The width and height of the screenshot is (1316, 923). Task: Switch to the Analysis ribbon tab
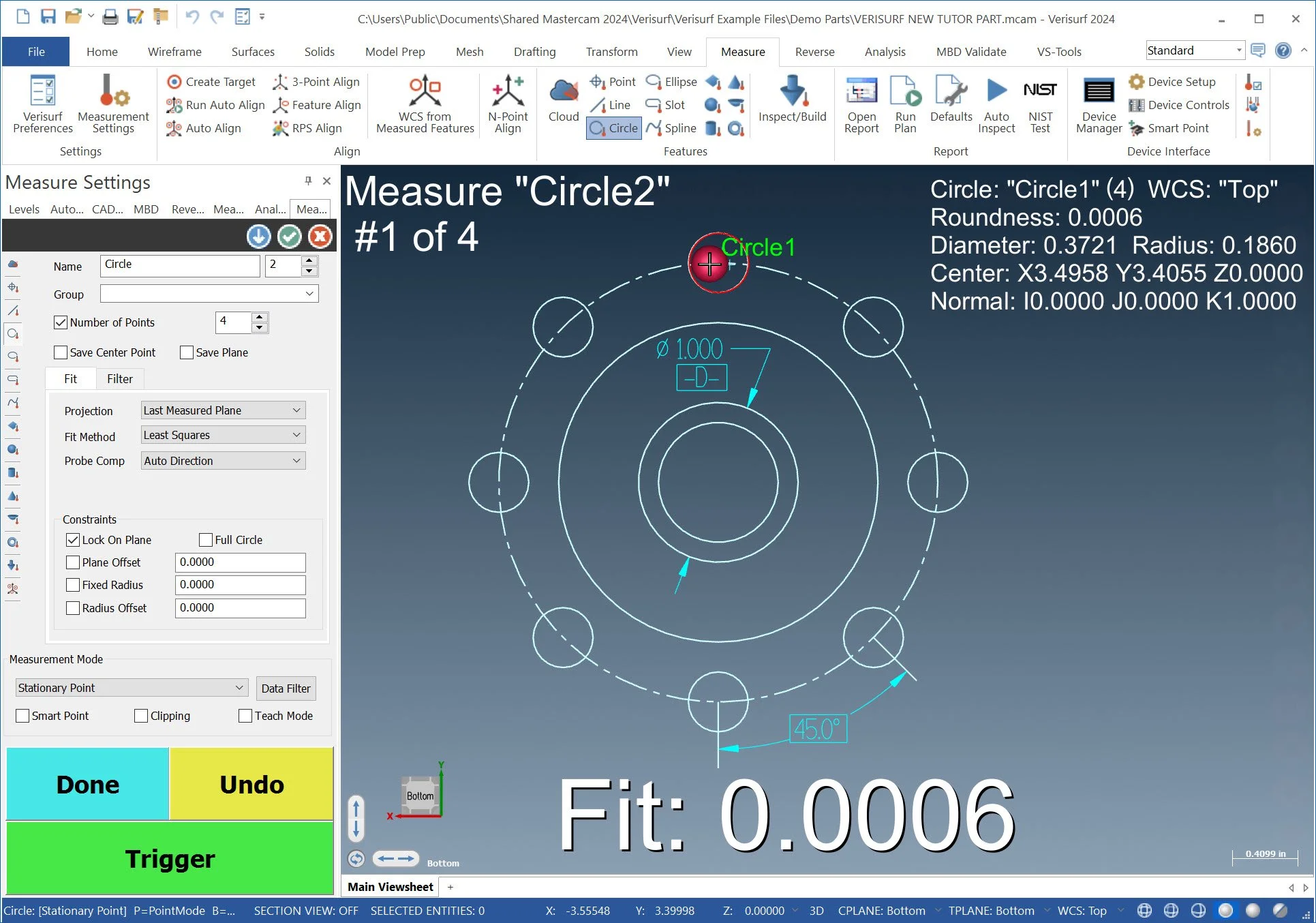tap(885, 52)
